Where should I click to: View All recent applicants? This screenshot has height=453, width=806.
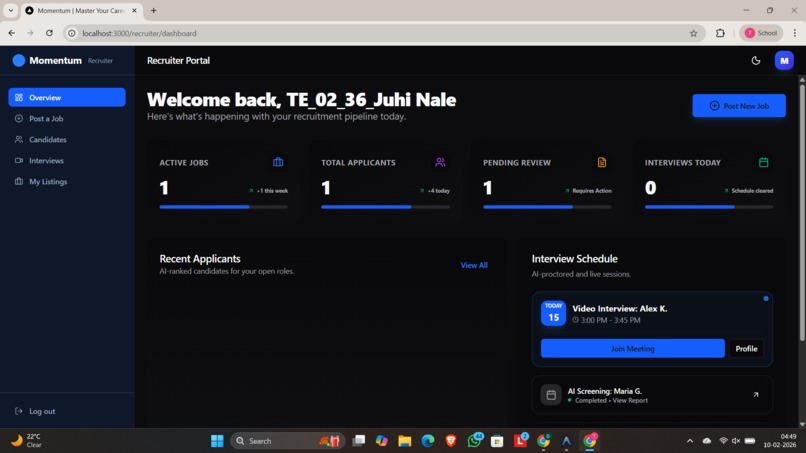pyautogui.click(x=473, y=265)
